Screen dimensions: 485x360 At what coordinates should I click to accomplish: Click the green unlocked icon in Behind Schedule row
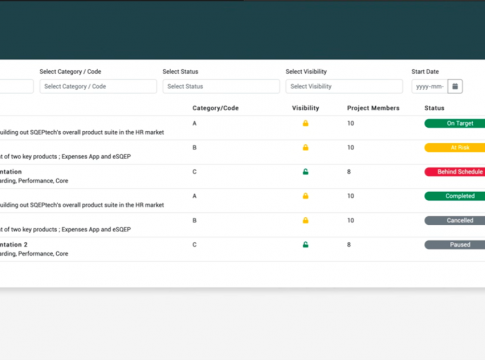tap(305, 172)
